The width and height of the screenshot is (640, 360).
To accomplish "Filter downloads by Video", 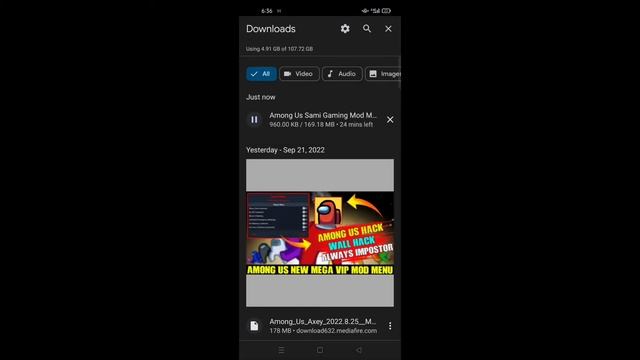I will click(x=299, y=74).
